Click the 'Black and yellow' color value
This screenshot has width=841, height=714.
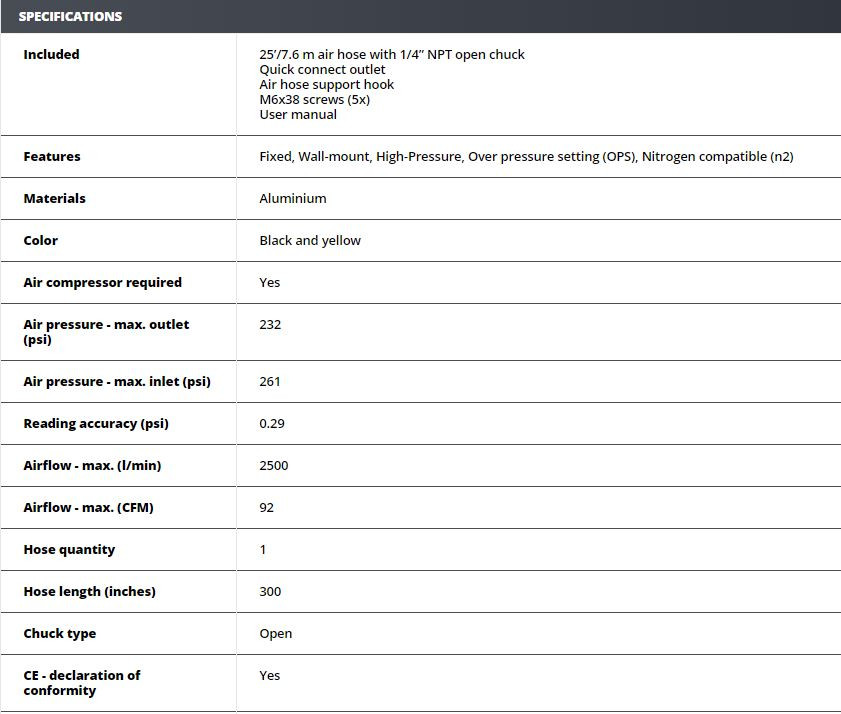310,241
